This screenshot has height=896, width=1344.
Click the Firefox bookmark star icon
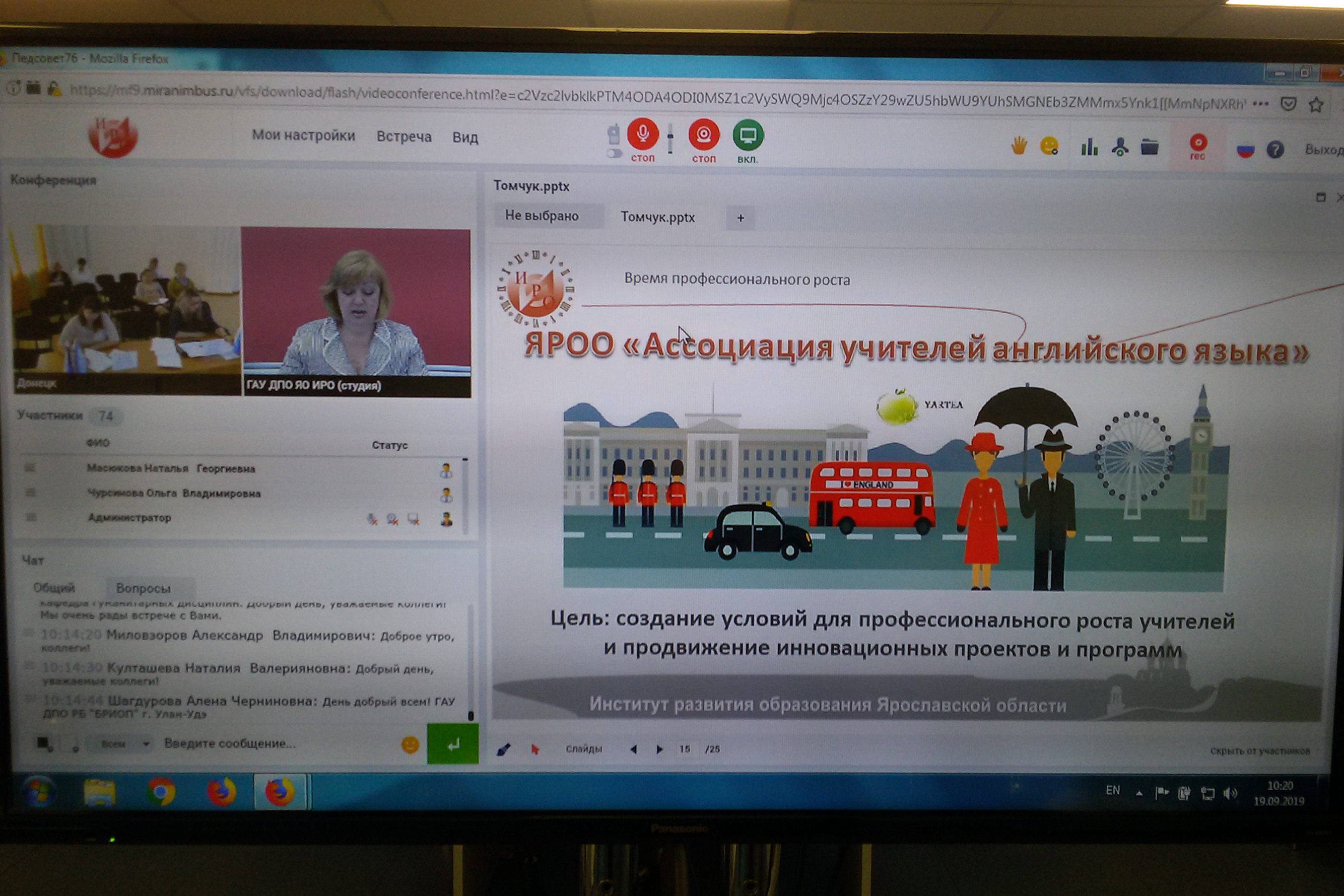click(1317, 105)
